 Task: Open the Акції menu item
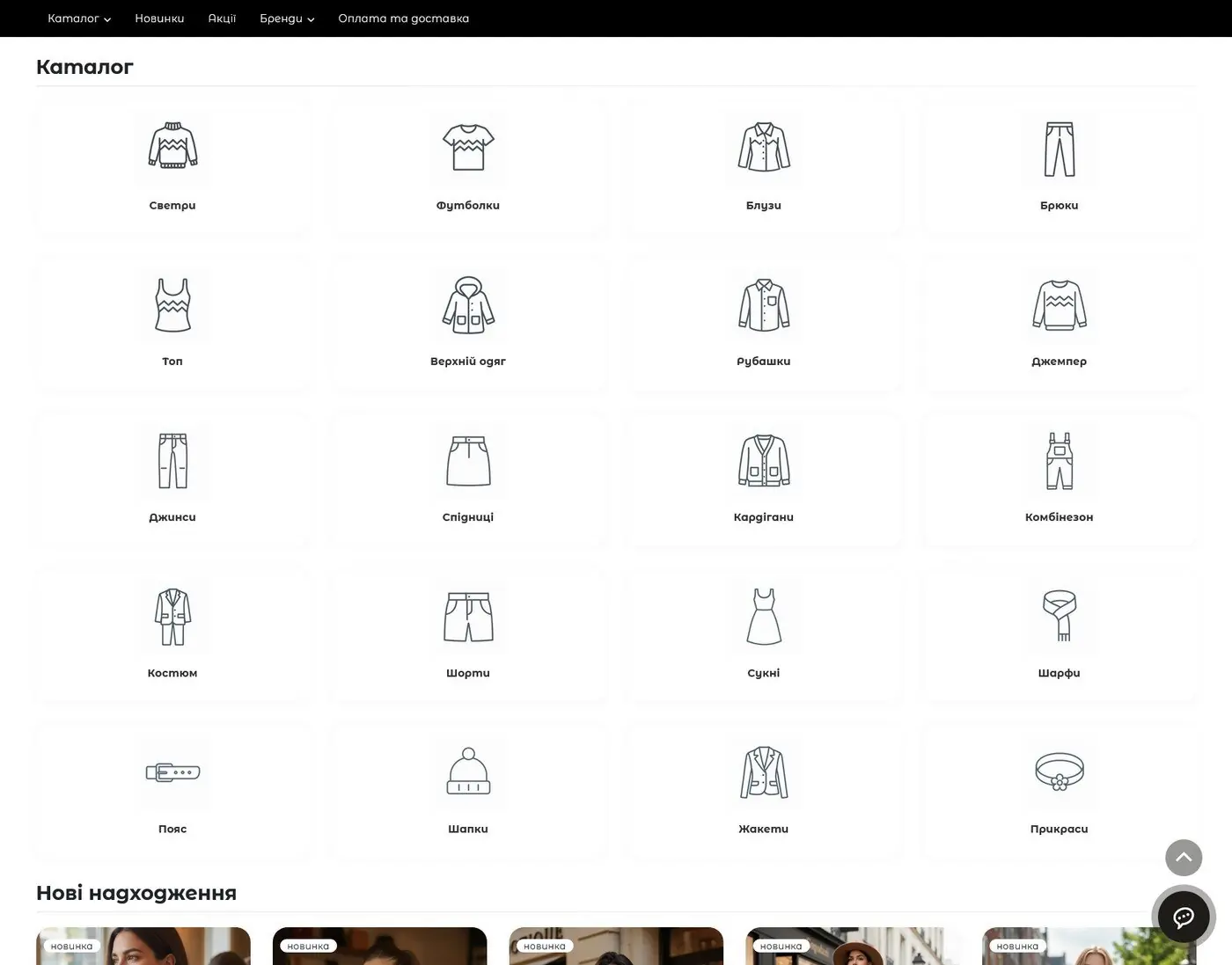222,18
